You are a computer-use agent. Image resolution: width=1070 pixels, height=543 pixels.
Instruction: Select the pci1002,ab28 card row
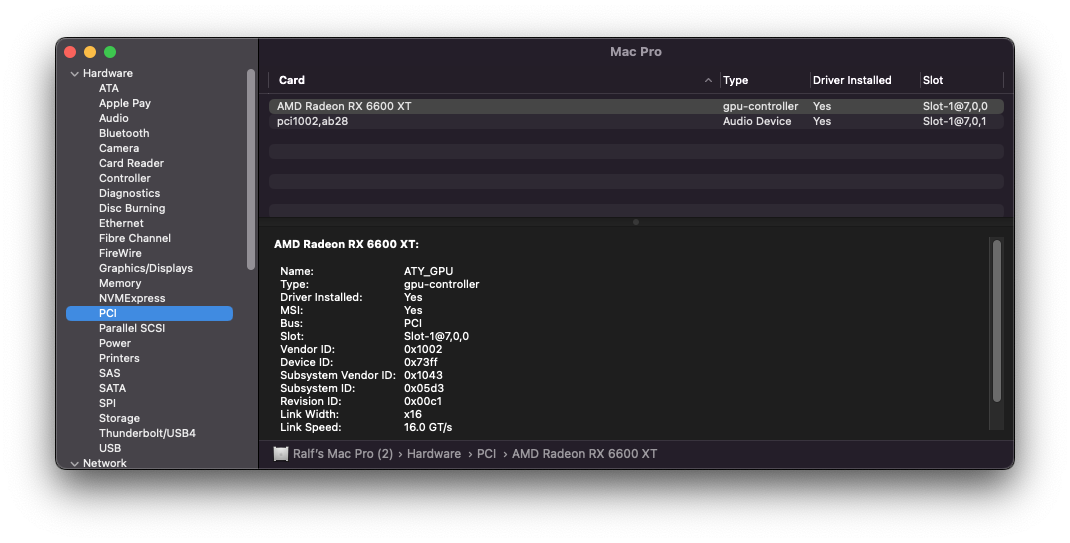pyautogui.click(x=636, y=121)
